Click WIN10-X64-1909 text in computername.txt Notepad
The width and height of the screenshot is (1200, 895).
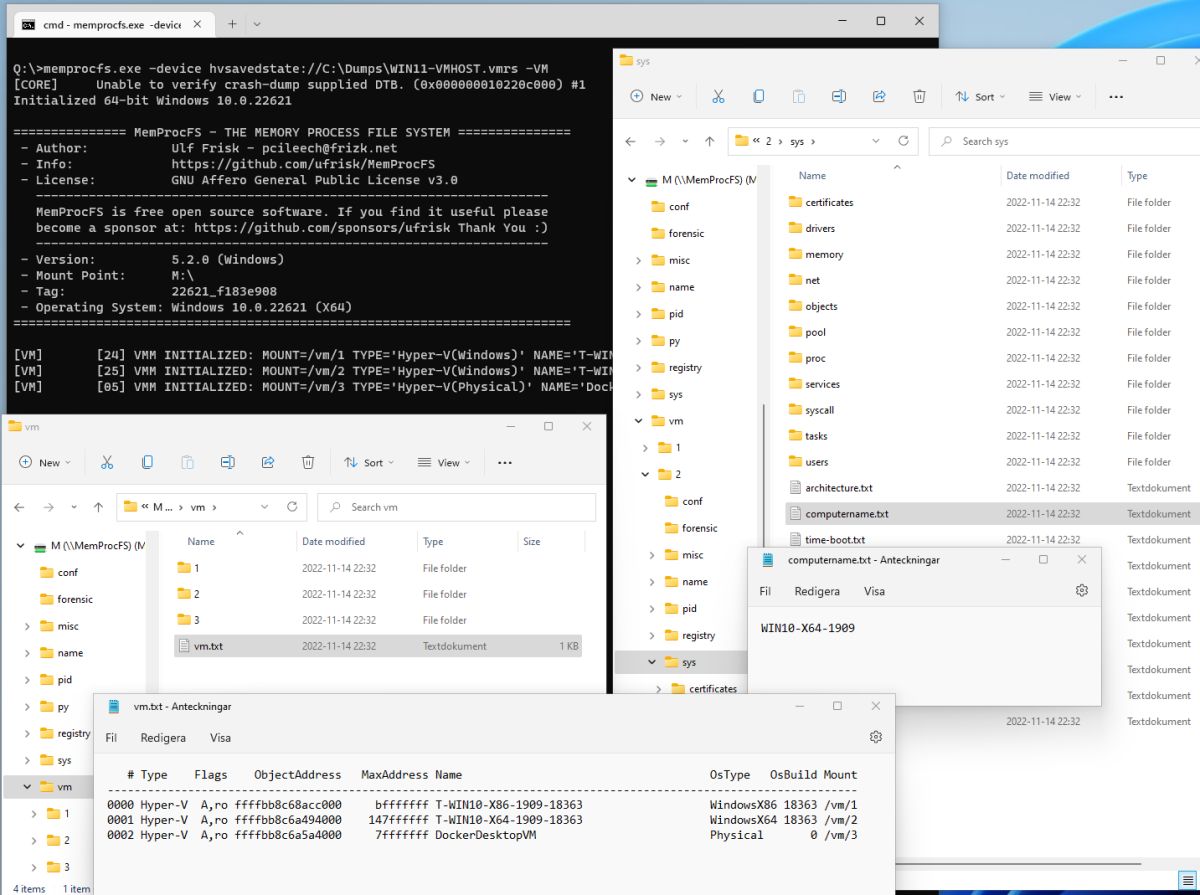[808, 628]
